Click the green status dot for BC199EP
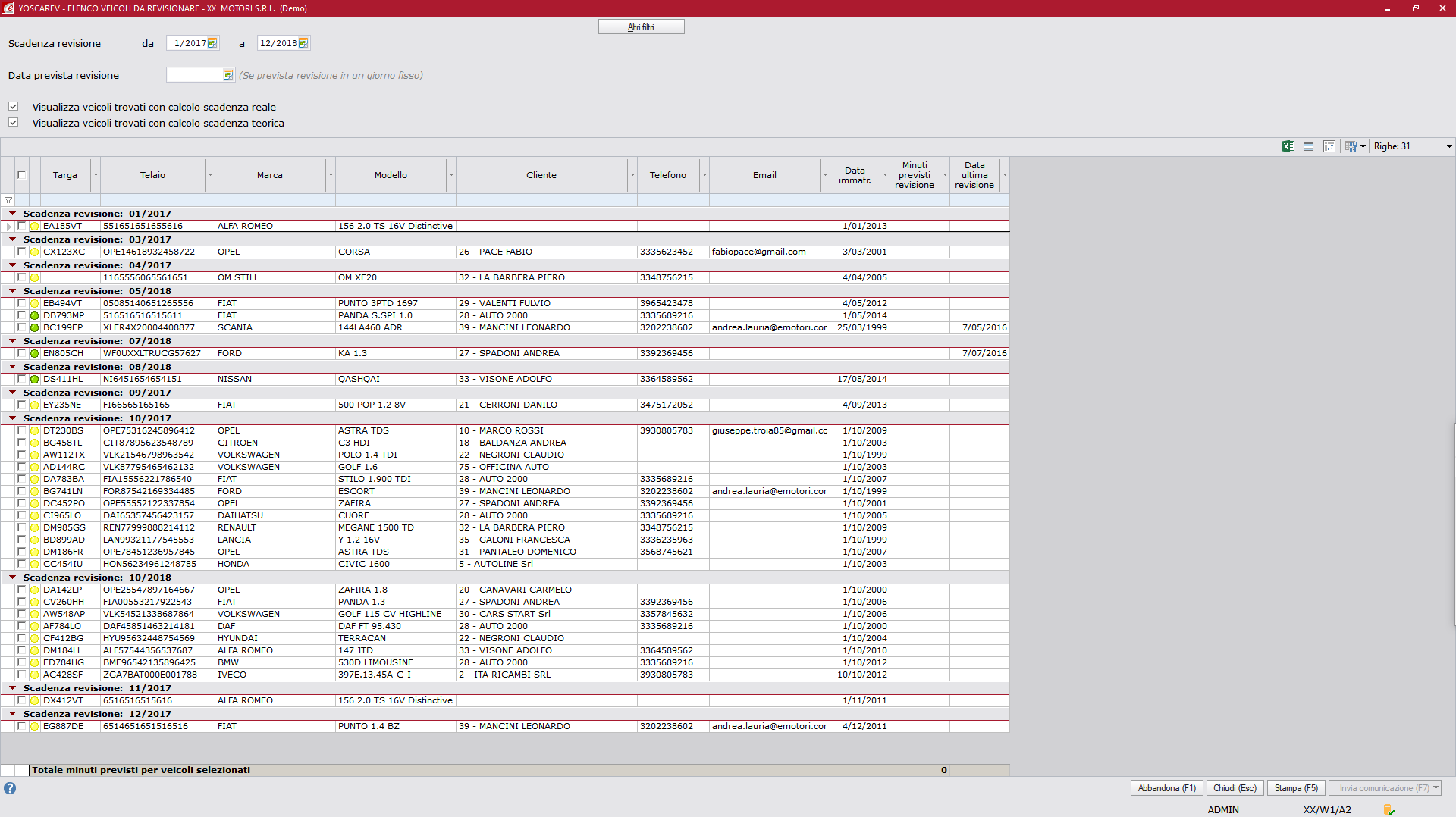 click(35, 327)
